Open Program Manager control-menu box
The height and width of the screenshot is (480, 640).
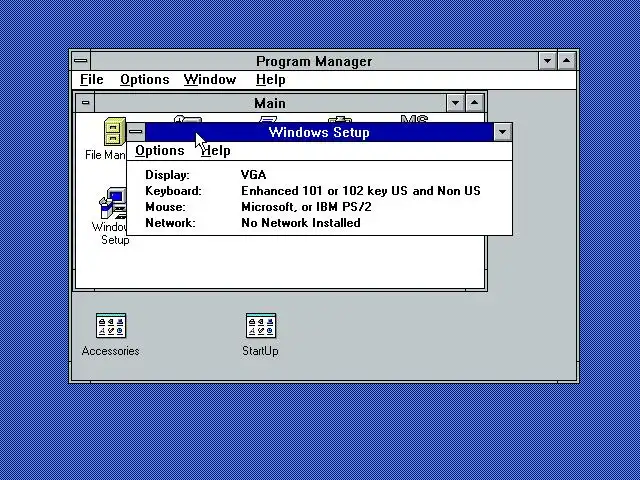coord(81,61)
